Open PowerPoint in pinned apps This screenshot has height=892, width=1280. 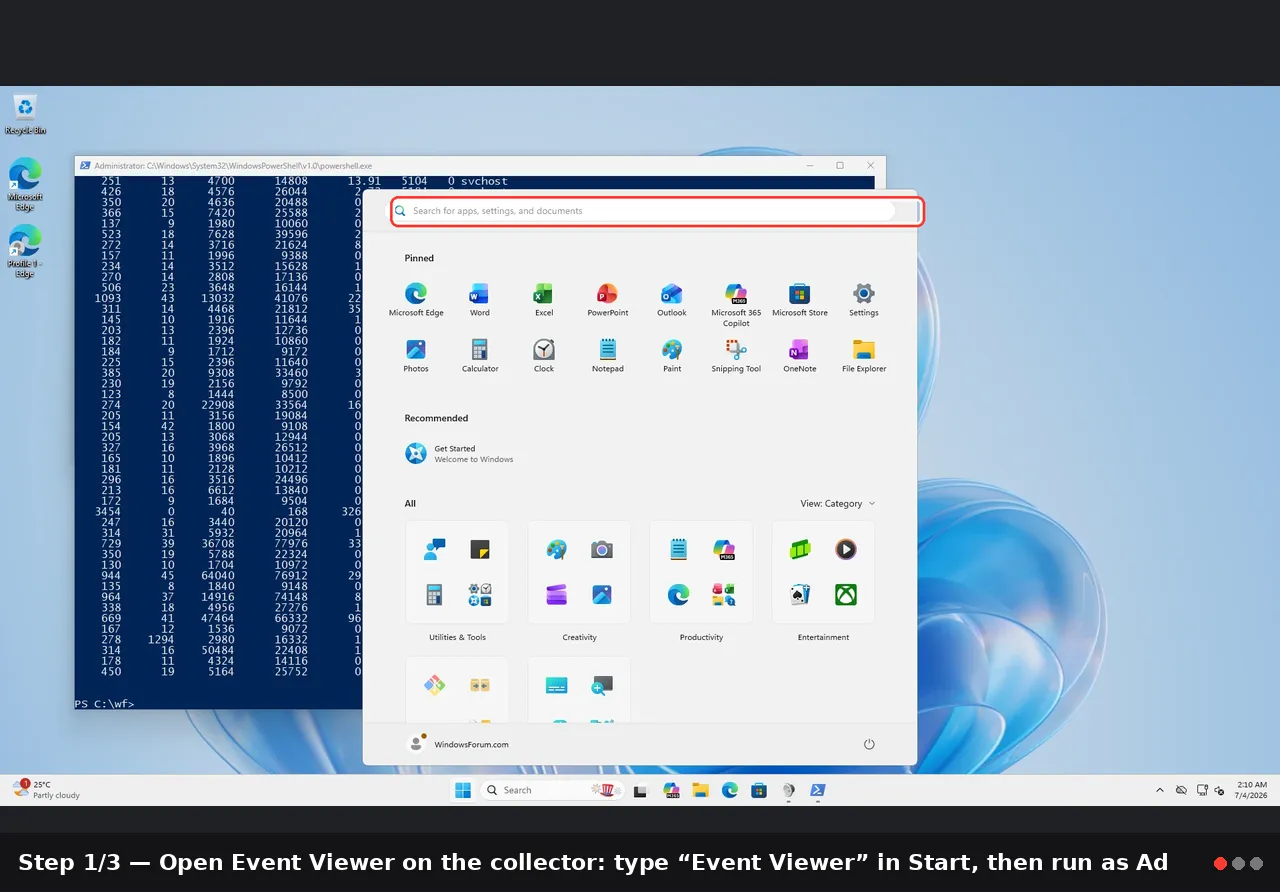pyautogui.click(x=607, y=299)
